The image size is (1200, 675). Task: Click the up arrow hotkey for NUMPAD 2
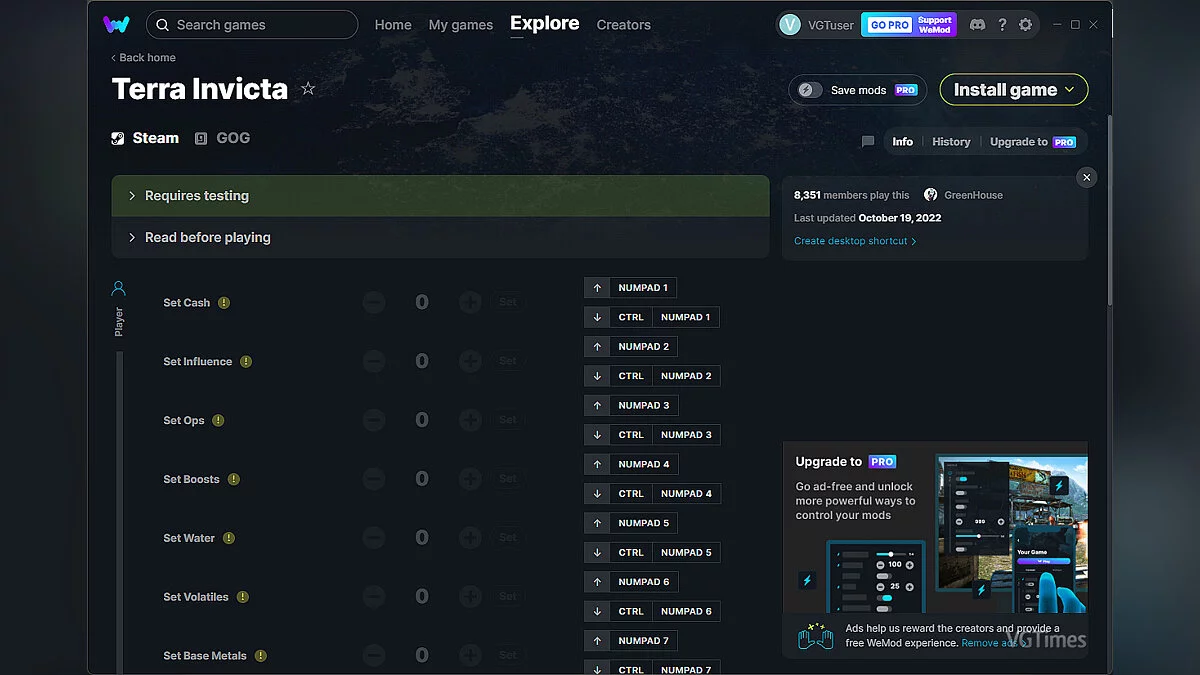pos(597,347)
